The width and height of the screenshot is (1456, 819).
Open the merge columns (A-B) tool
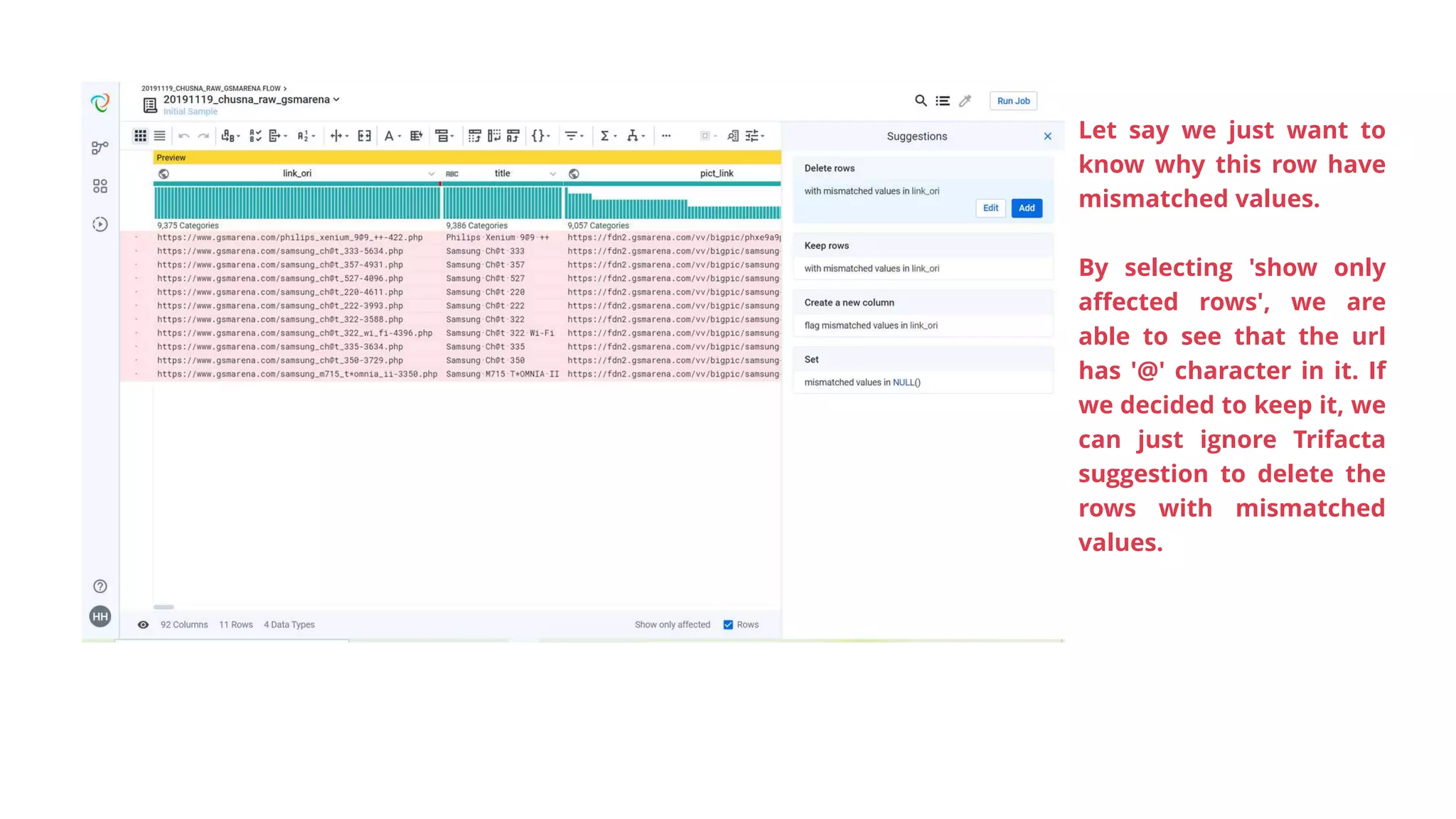(x=230, y=136)
